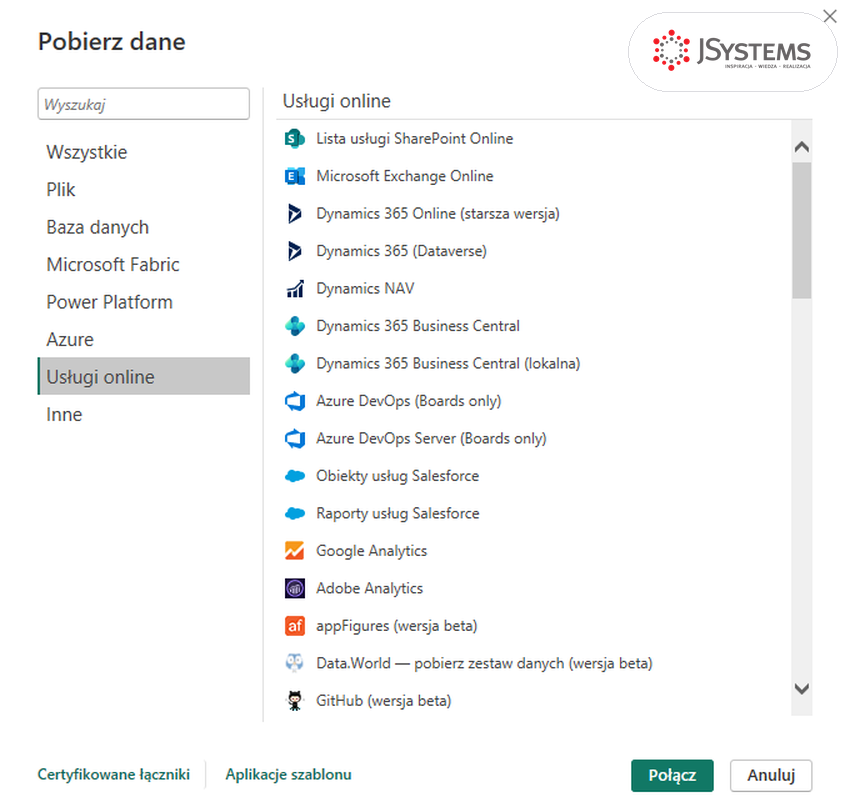Select Dynamics 365 (Dataverse) text
850x812 pixels.
401,251
